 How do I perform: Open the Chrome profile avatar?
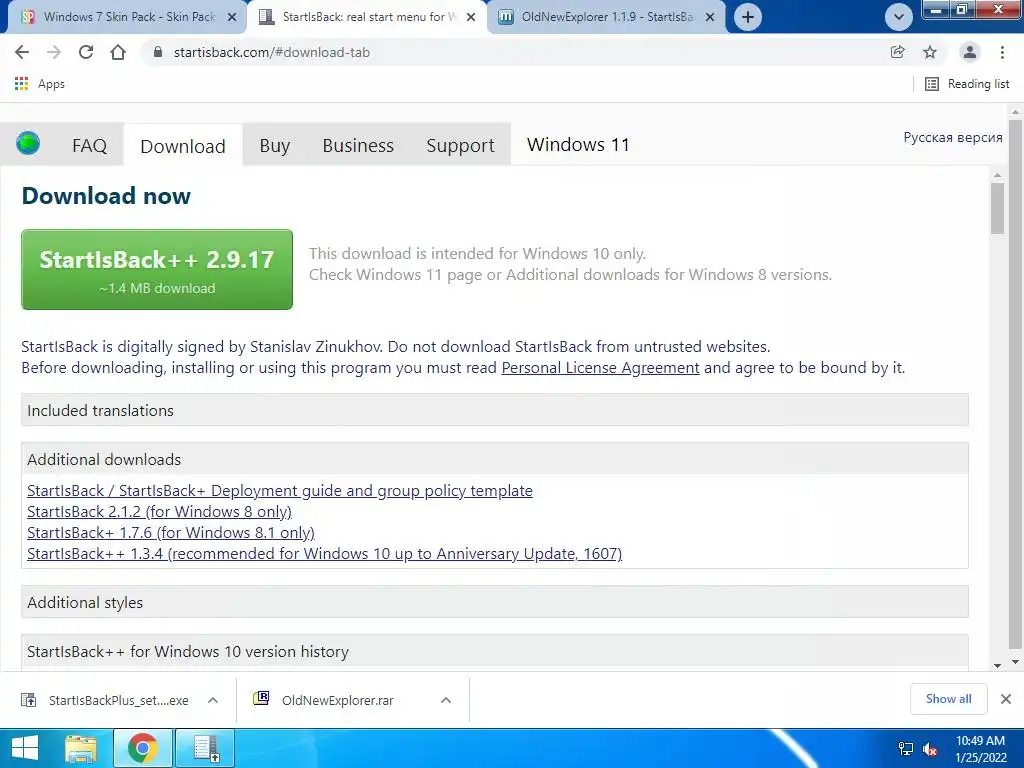point(969,52)
